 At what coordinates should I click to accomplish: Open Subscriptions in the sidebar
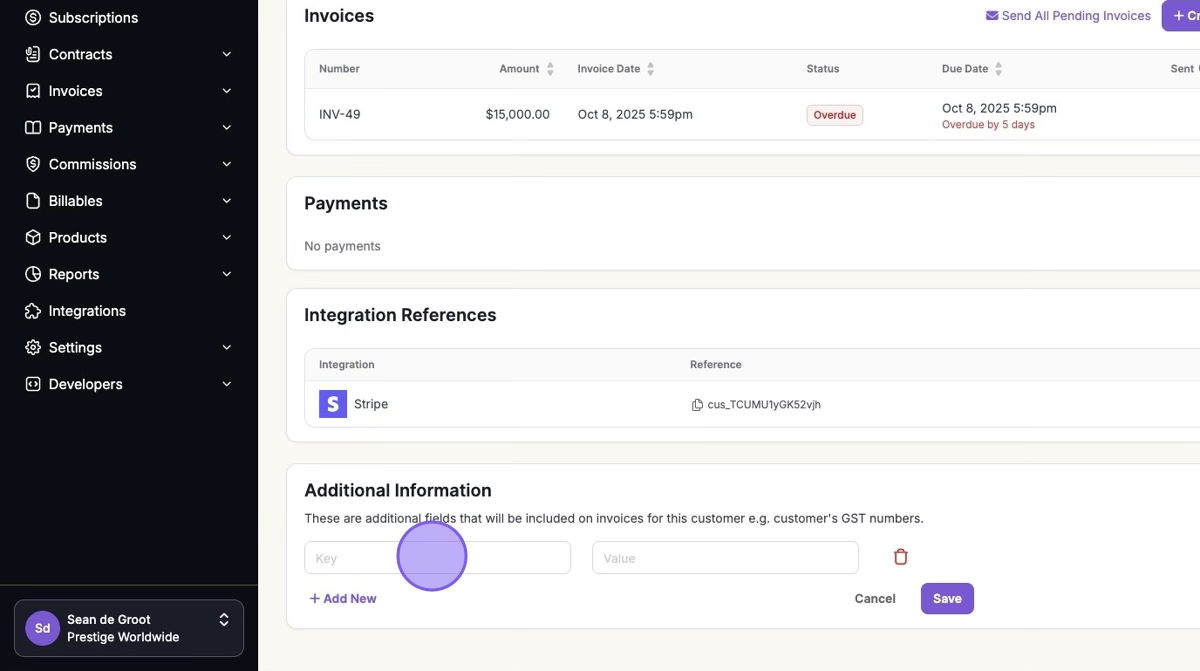click(93, 18)
